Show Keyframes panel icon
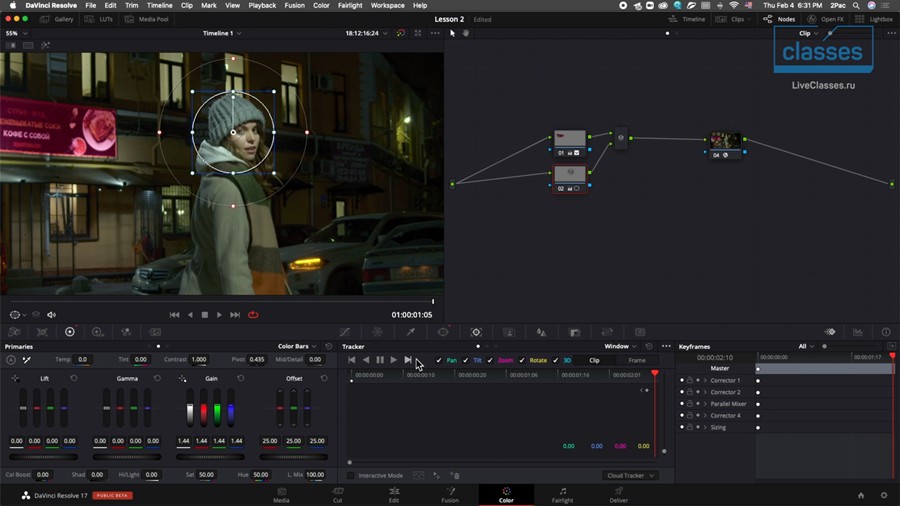Image resolution: width=900 pixels, height=506 pixels. (830, 332)
